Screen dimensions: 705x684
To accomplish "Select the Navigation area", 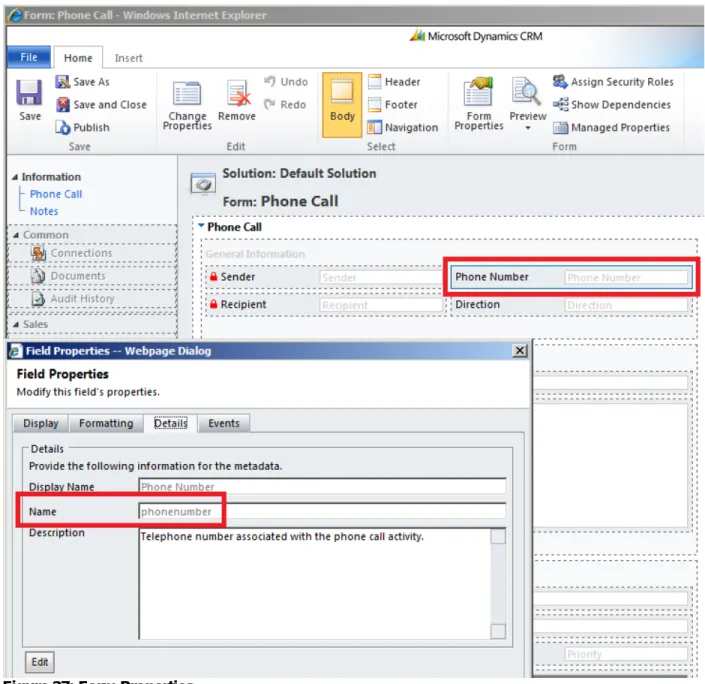I will [x=402, y=127].
